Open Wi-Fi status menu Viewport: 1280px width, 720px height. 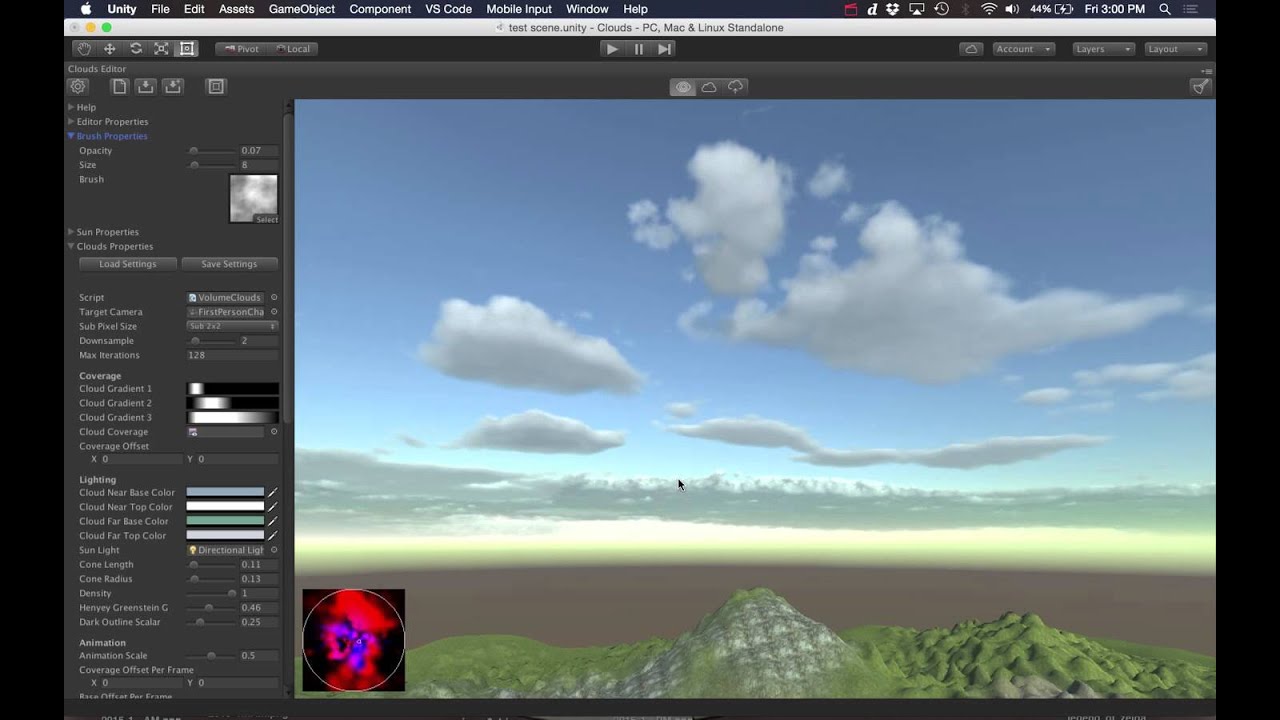[x=988, y=9]
